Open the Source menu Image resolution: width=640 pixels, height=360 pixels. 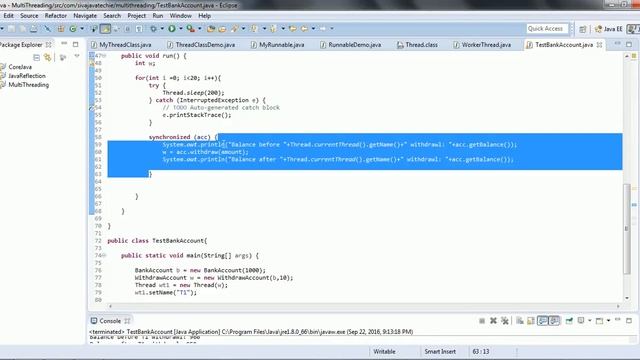(x=29, y=16)
